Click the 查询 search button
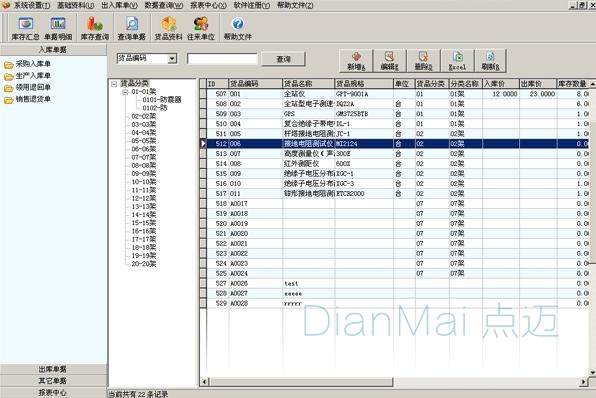The image size is (596, 398). point(284,59)
